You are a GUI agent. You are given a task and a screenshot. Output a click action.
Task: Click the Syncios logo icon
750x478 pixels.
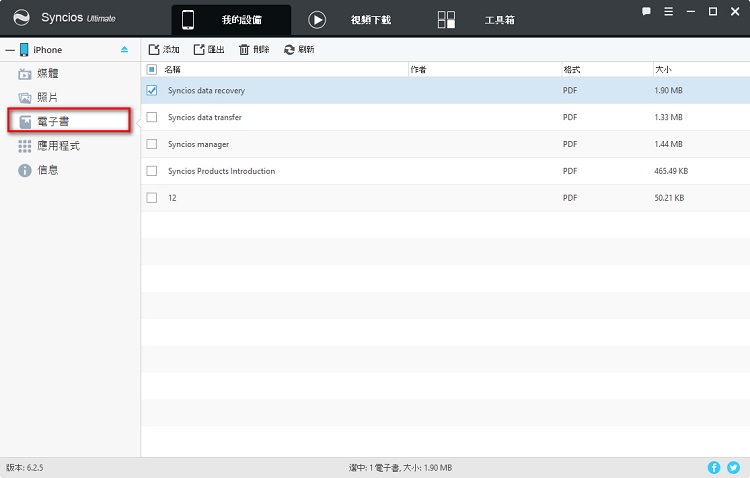(21, 18)
